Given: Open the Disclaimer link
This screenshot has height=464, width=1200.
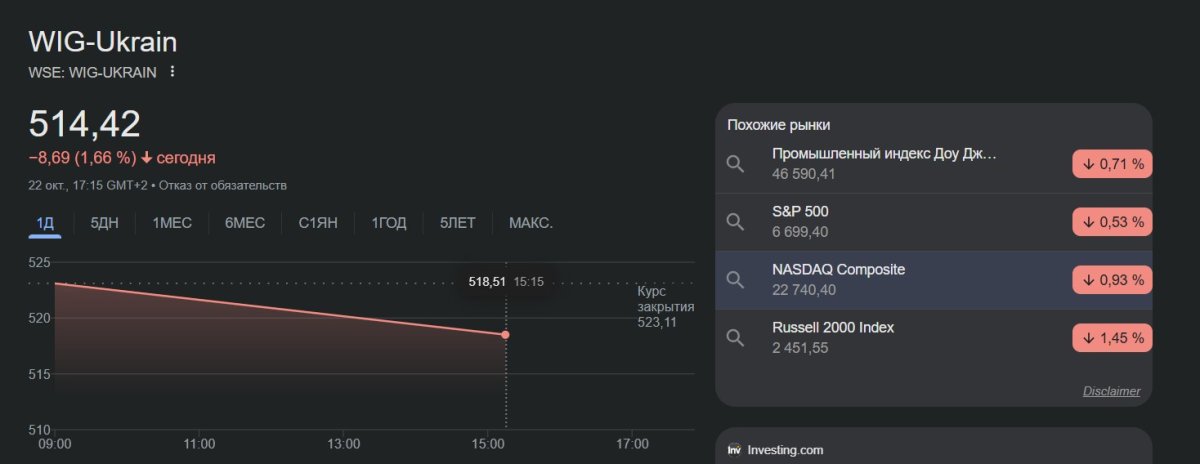Looking at the screenshot, I should click(1111, 391).
